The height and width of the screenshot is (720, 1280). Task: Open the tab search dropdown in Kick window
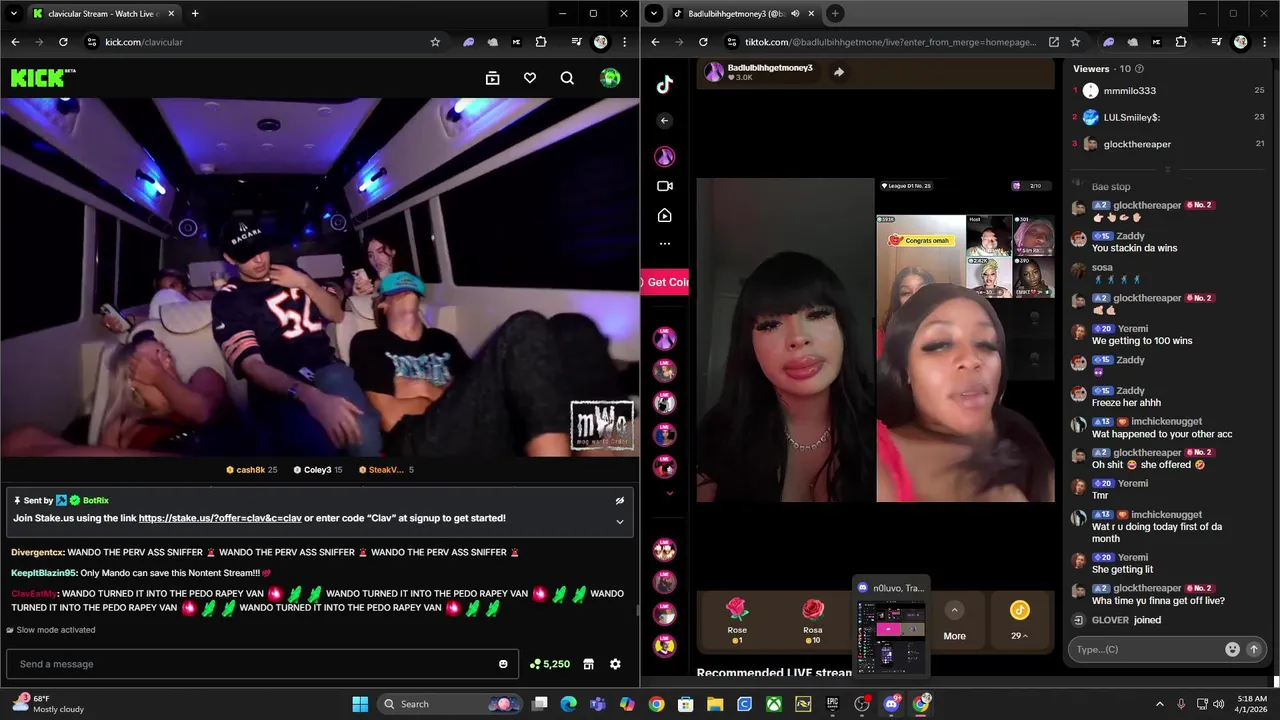[x=13, y=14]
